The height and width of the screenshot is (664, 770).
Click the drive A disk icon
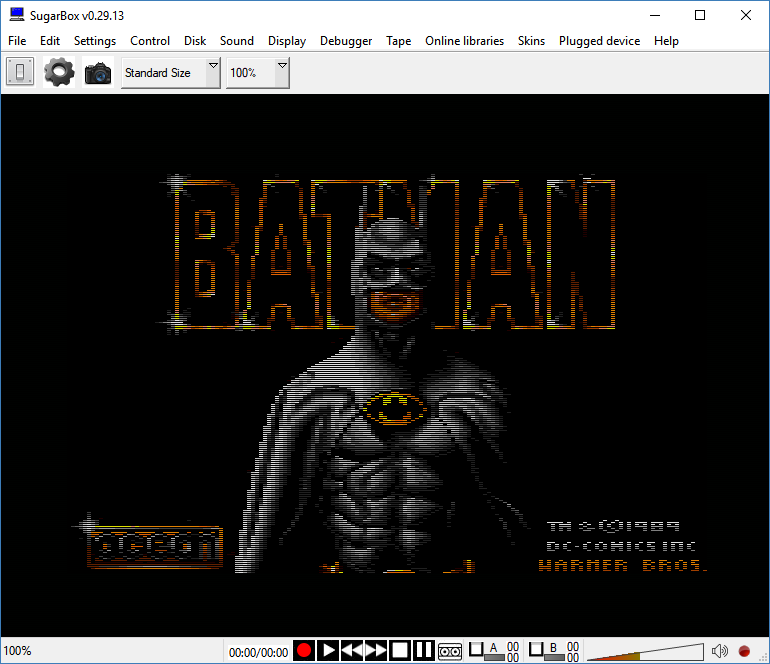(494, 651)
